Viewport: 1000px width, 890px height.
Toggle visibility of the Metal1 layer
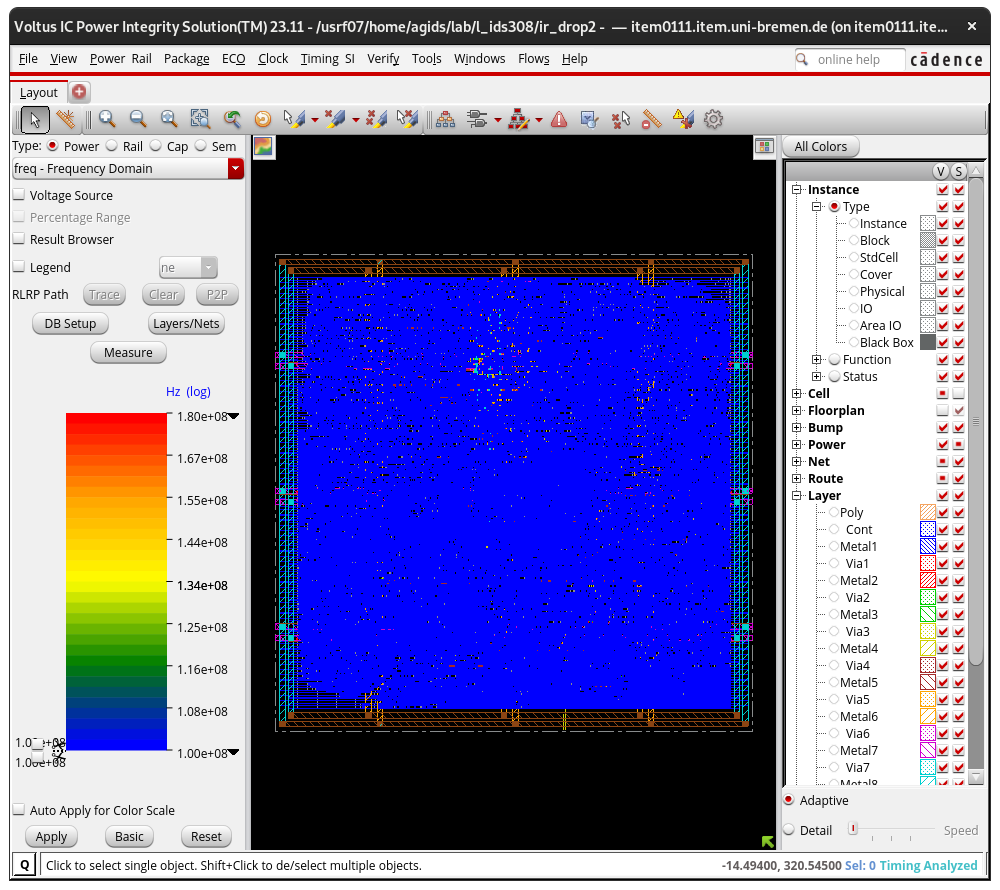point(942,546)
